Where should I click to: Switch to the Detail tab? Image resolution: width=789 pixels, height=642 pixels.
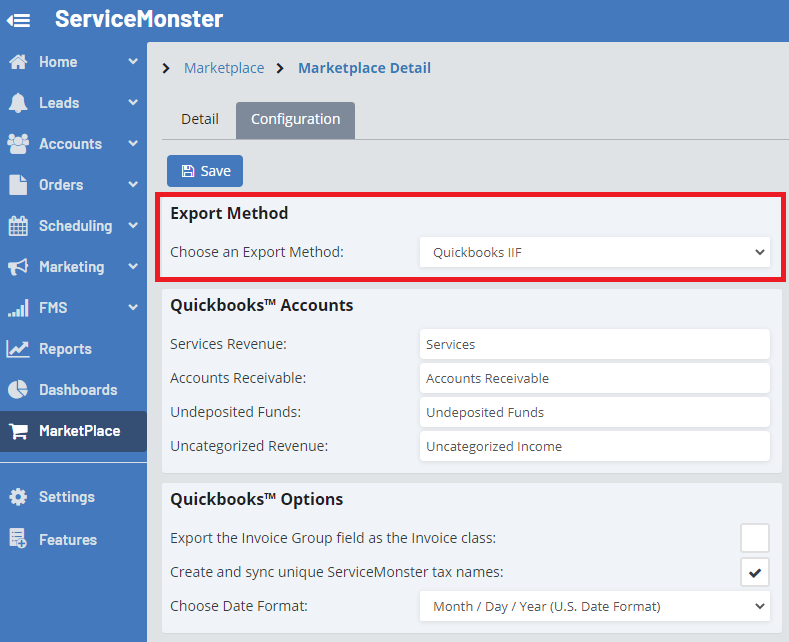pos(199,119)
